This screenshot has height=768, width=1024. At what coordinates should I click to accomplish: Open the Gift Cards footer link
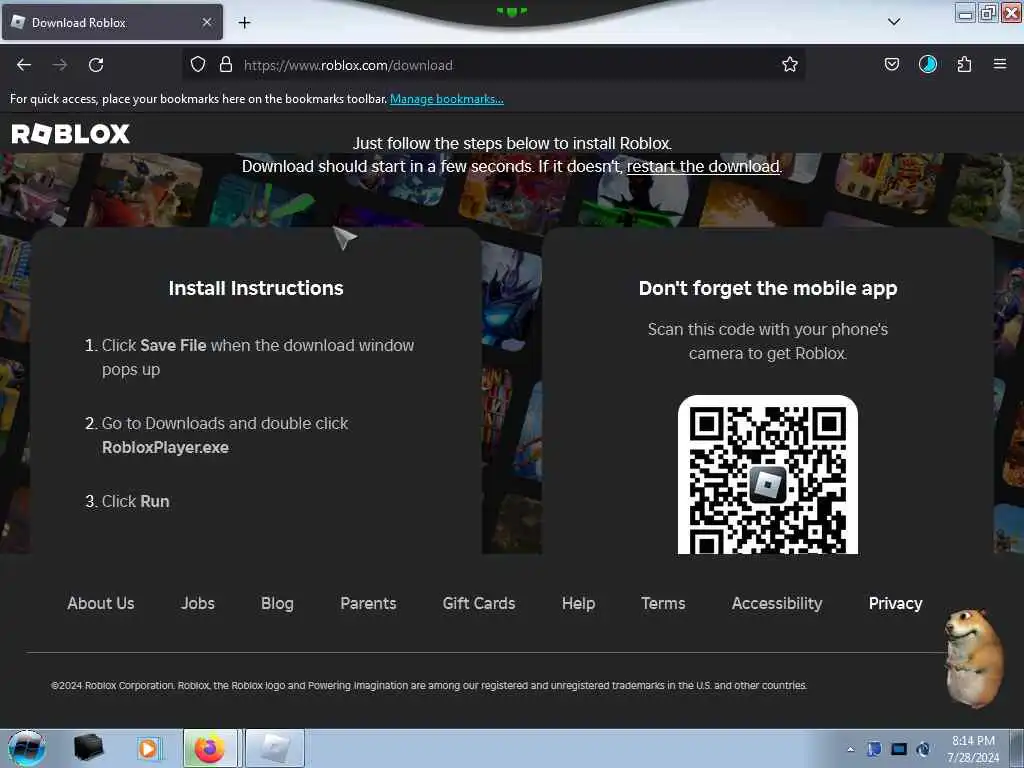click(479, 603)
